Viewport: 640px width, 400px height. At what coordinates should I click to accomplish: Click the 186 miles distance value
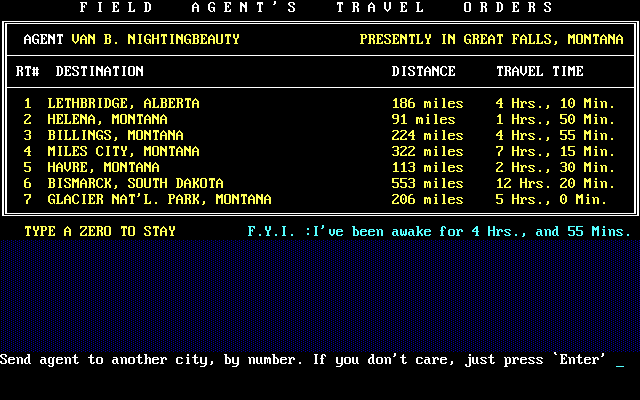point(427,103)
